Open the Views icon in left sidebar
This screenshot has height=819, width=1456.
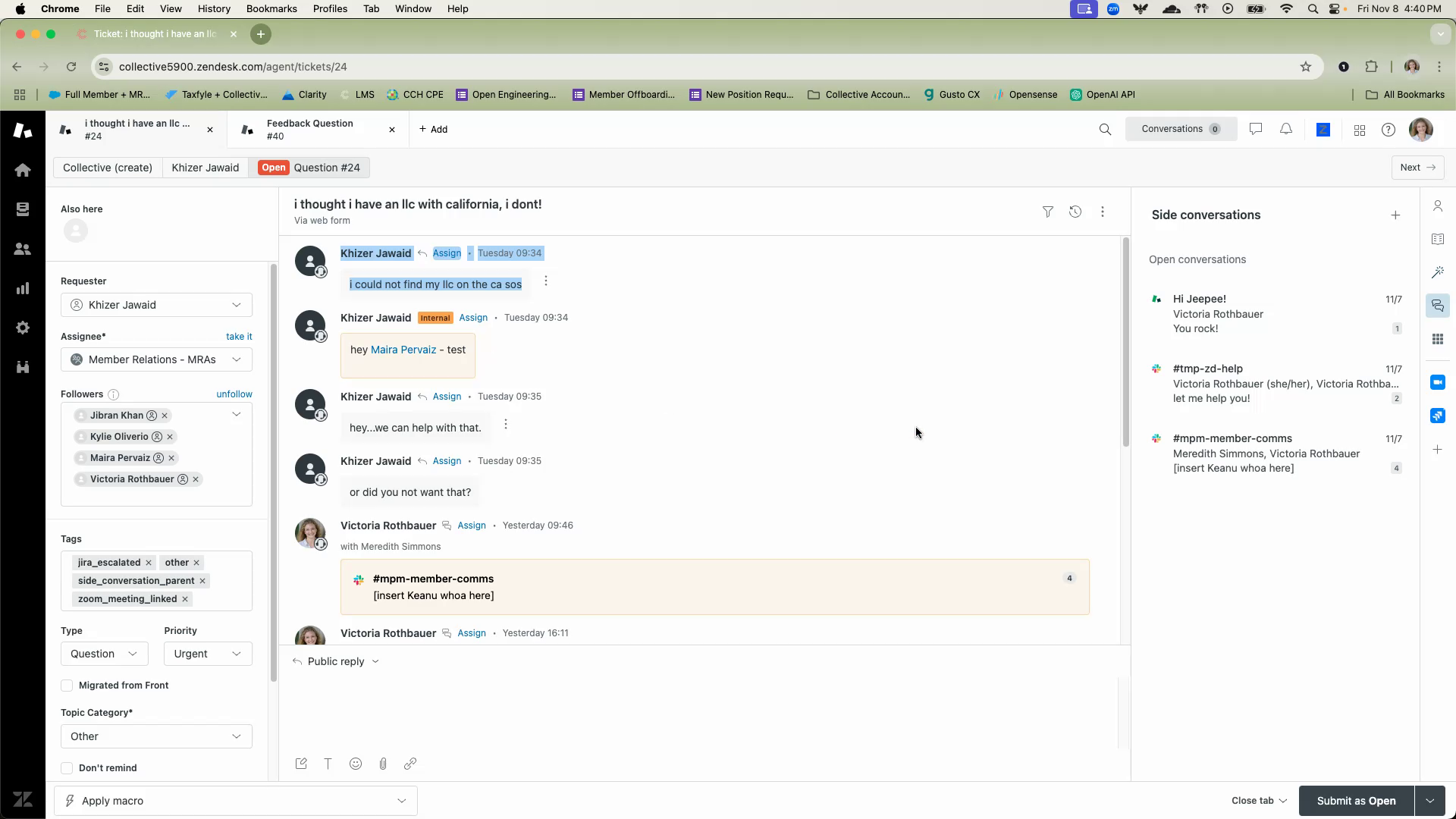(x=23, y=209)
